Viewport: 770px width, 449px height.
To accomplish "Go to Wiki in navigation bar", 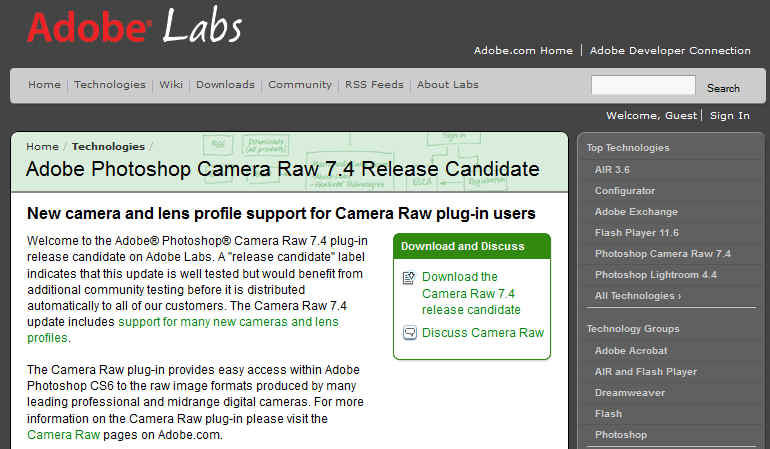I will tap(171, 84).
